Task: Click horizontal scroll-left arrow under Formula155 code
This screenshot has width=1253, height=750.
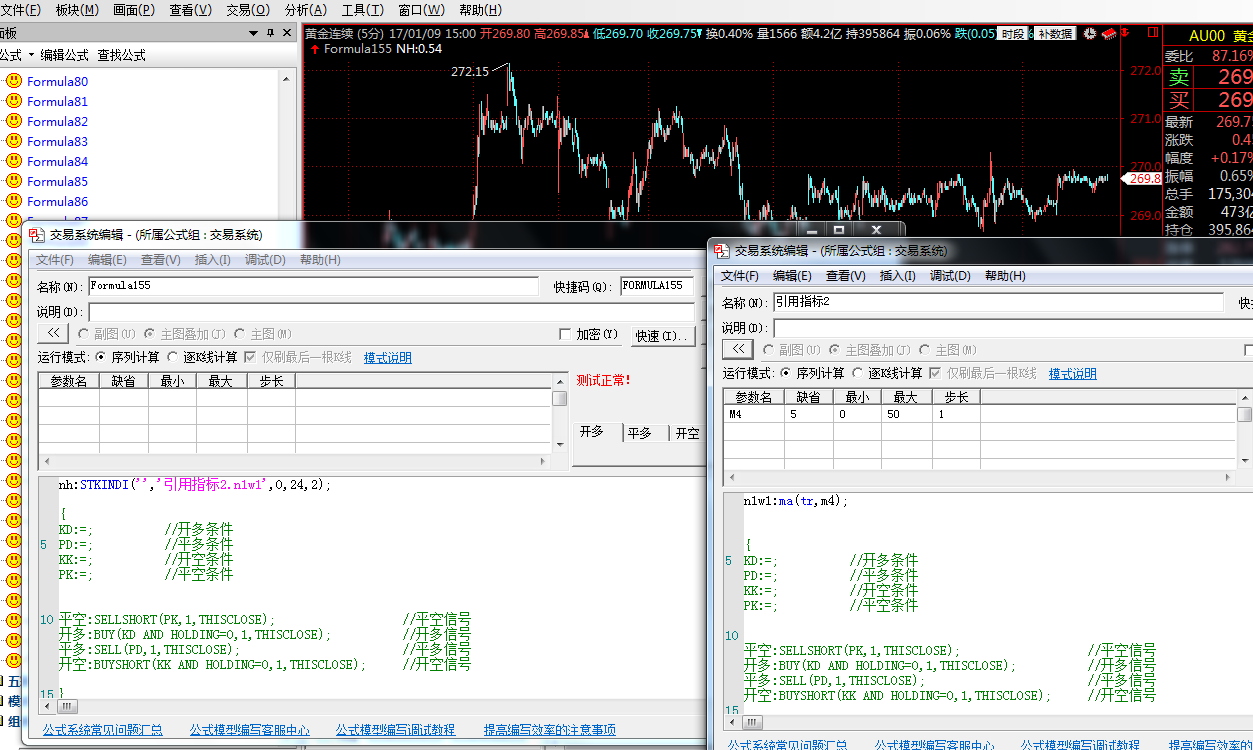Action: click(x=49, y=706)
